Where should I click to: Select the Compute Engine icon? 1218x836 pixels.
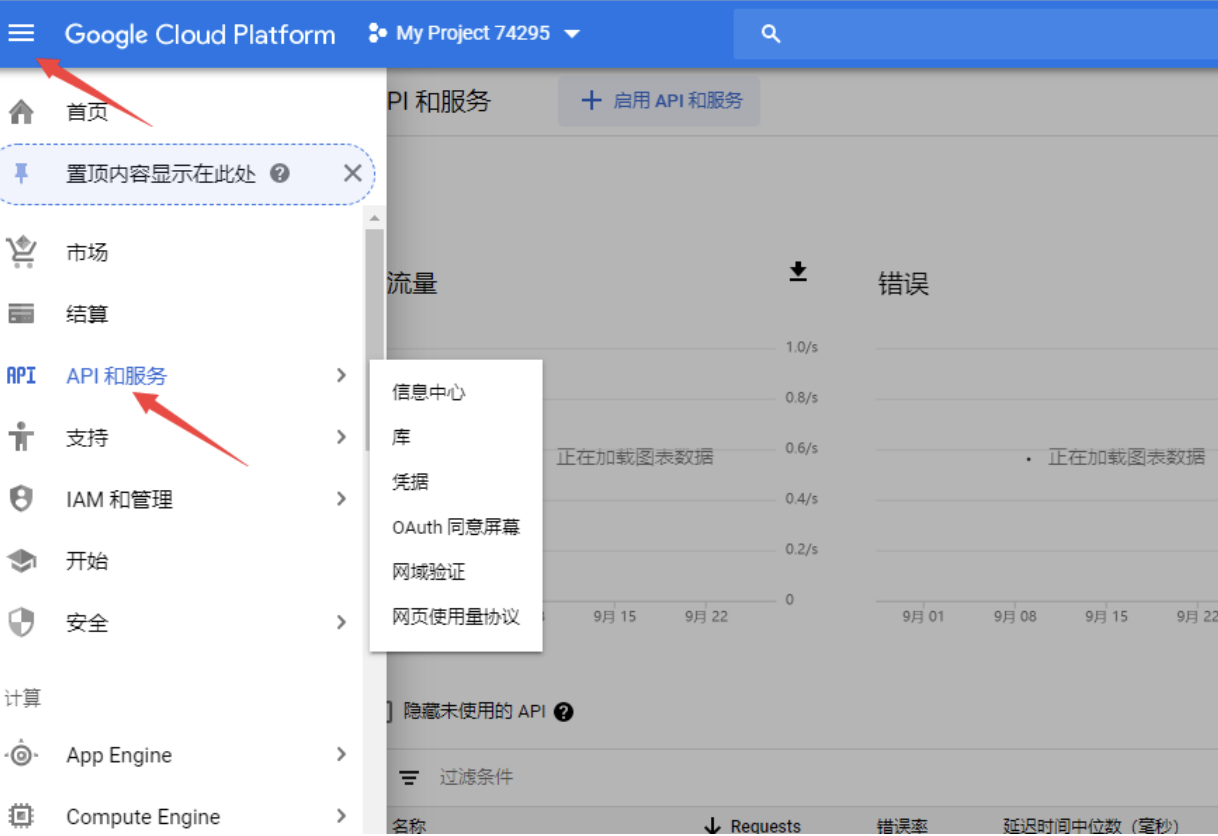[x=22, y=816]
